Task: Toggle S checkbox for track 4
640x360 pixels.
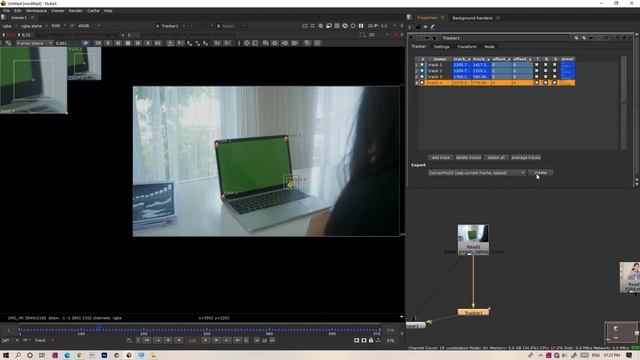Action: click(x=554, y=82)
